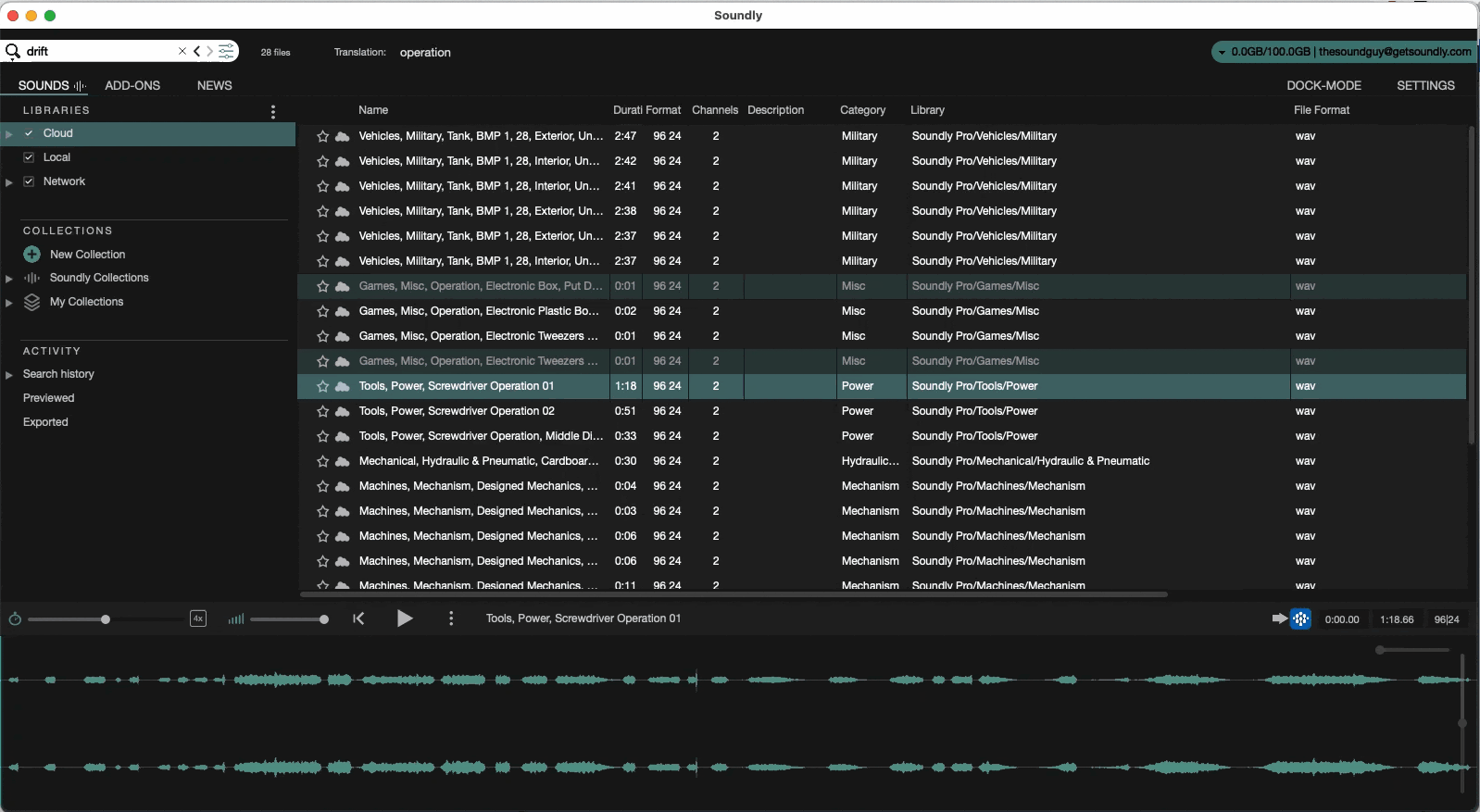
Task: Click cloud icon on Electronic Plastic Box row
Action: [342, 311]
